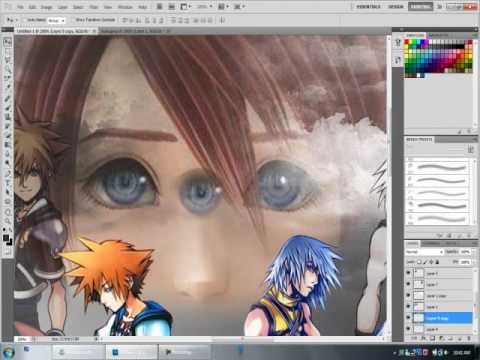
Task: Toggle visibility of the top layer in the list
Action: point(408,273)
